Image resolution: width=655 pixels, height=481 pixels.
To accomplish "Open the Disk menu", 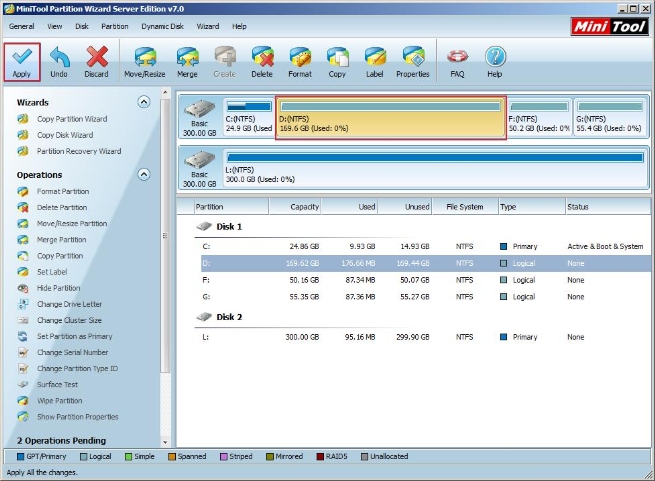I will coord(82,26).
